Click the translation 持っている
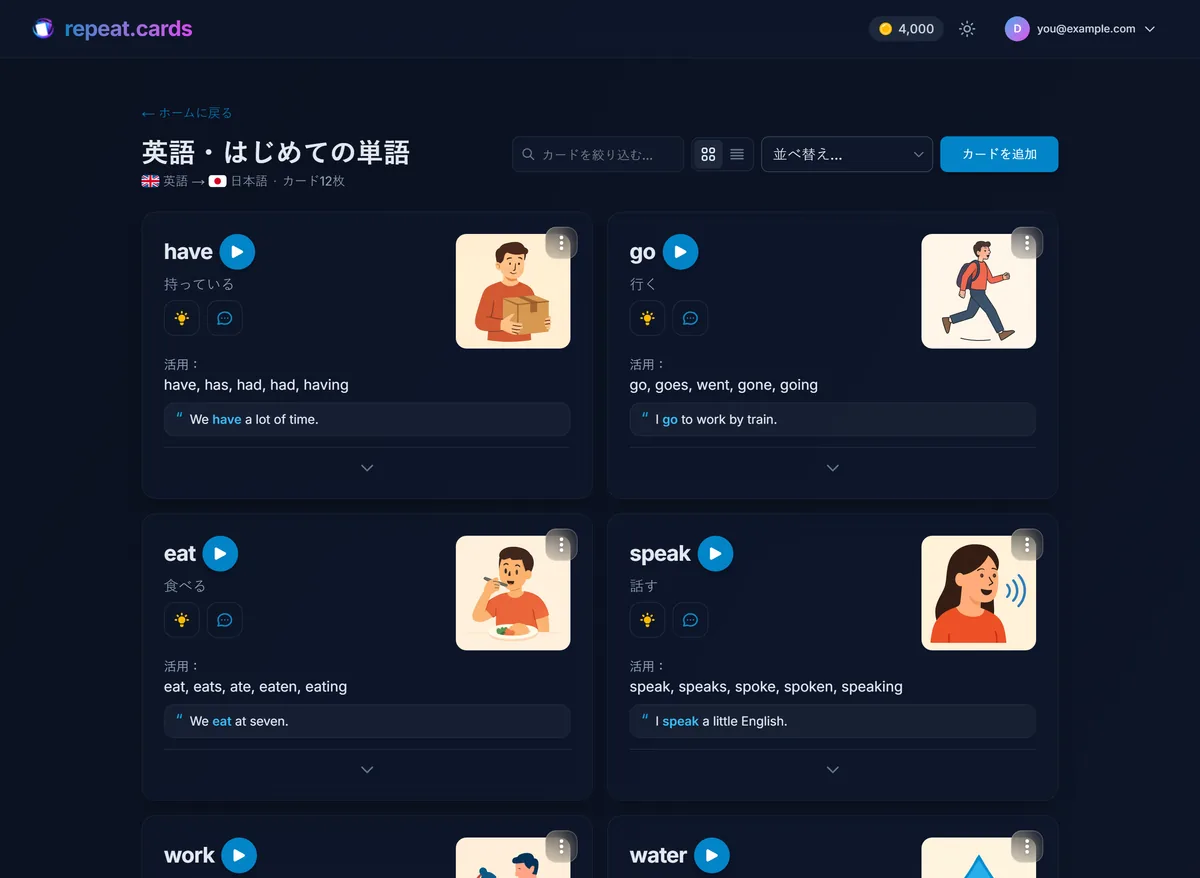1200x878 pixels. click(199, 284)
